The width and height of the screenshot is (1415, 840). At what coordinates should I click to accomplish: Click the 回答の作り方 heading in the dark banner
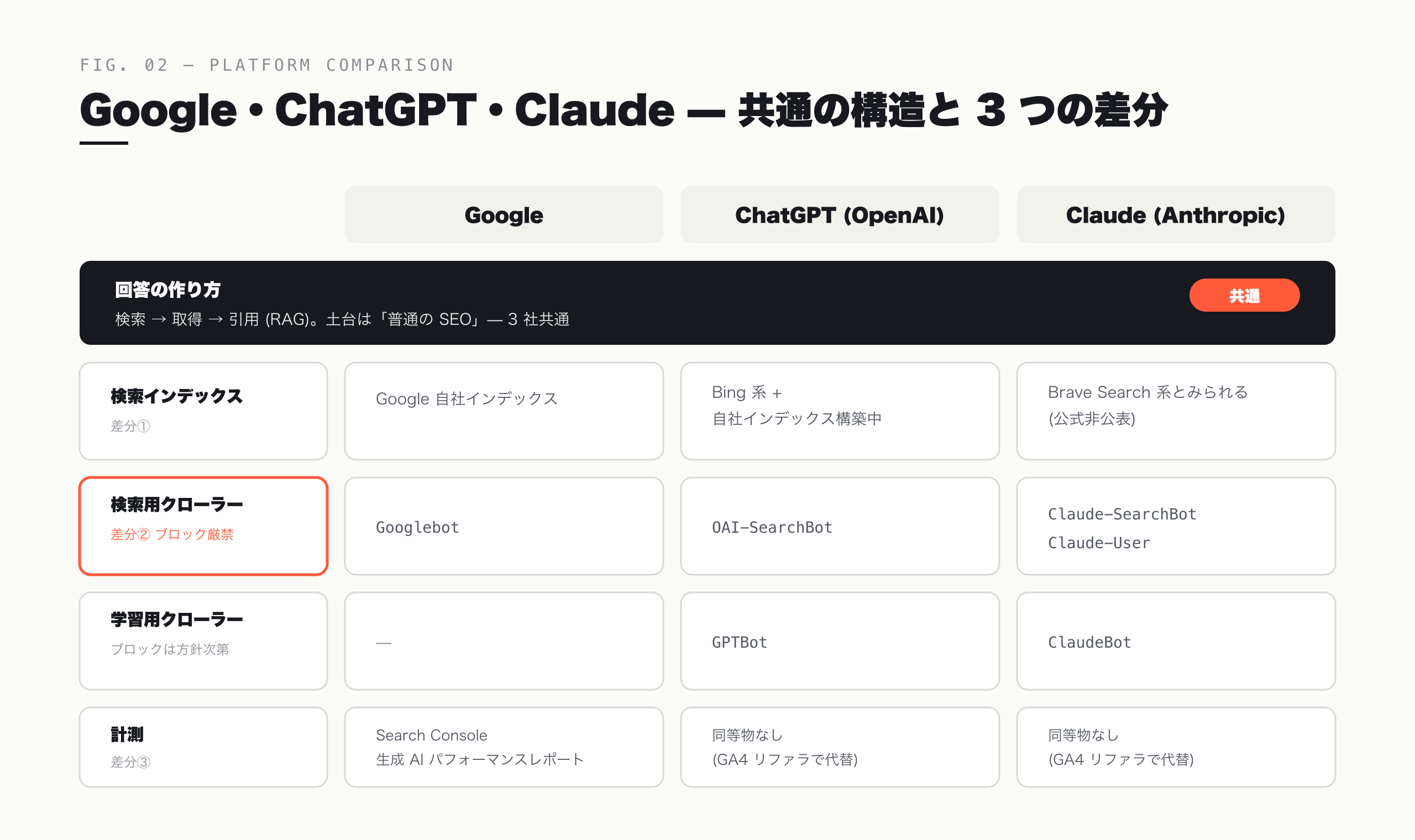(167, 290)
